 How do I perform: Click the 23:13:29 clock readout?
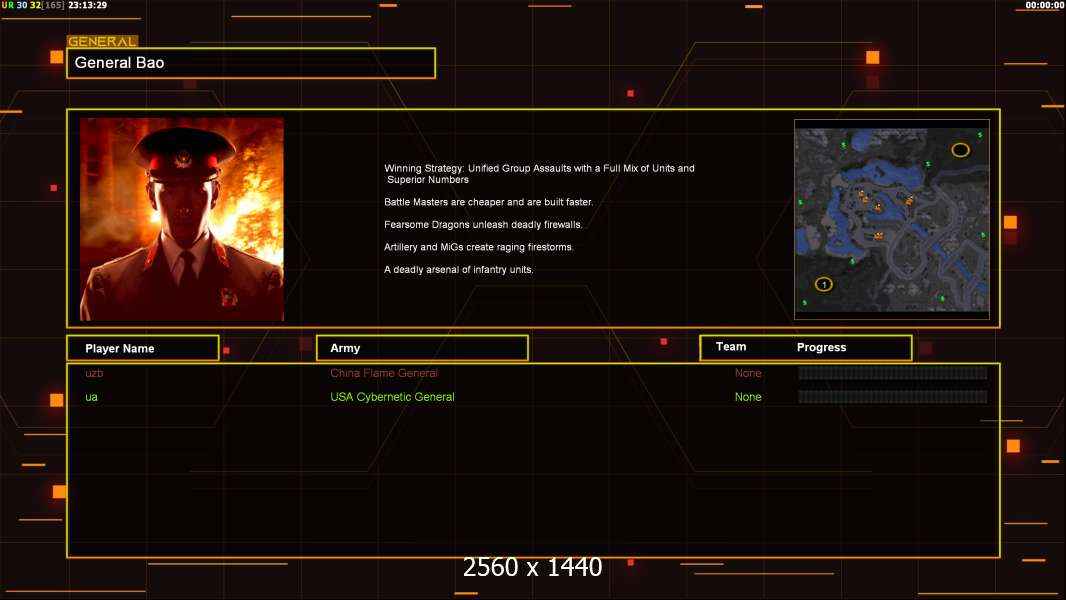pyautogui.click(x=87, y=5)
